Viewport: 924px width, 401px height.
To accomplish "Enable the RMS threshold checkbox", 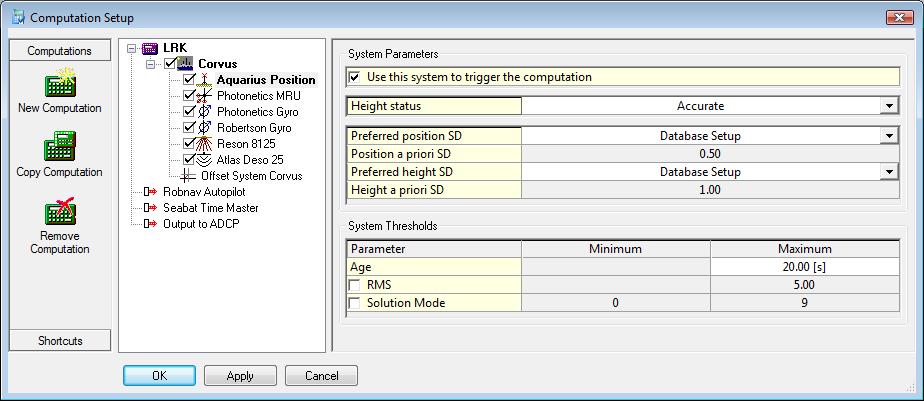I will [354, 285].
